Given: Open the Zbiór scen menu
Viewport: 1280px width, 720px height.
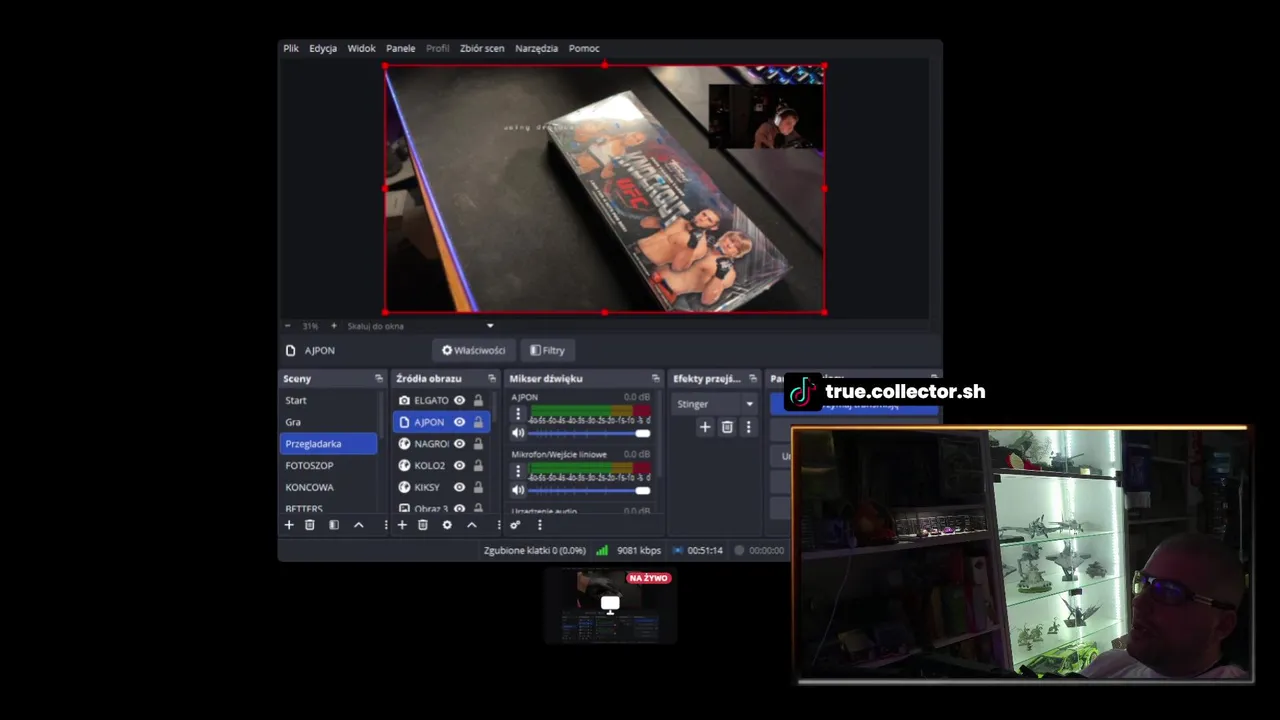Looking at the screenshot, I should (x=482, y=48).
